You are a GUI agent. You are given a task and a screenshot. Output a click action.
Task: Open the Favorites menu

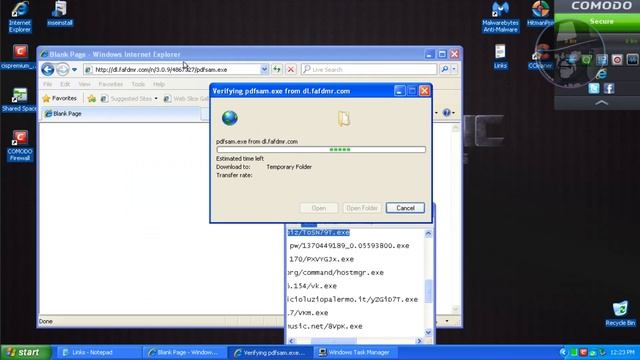point(111,84)
